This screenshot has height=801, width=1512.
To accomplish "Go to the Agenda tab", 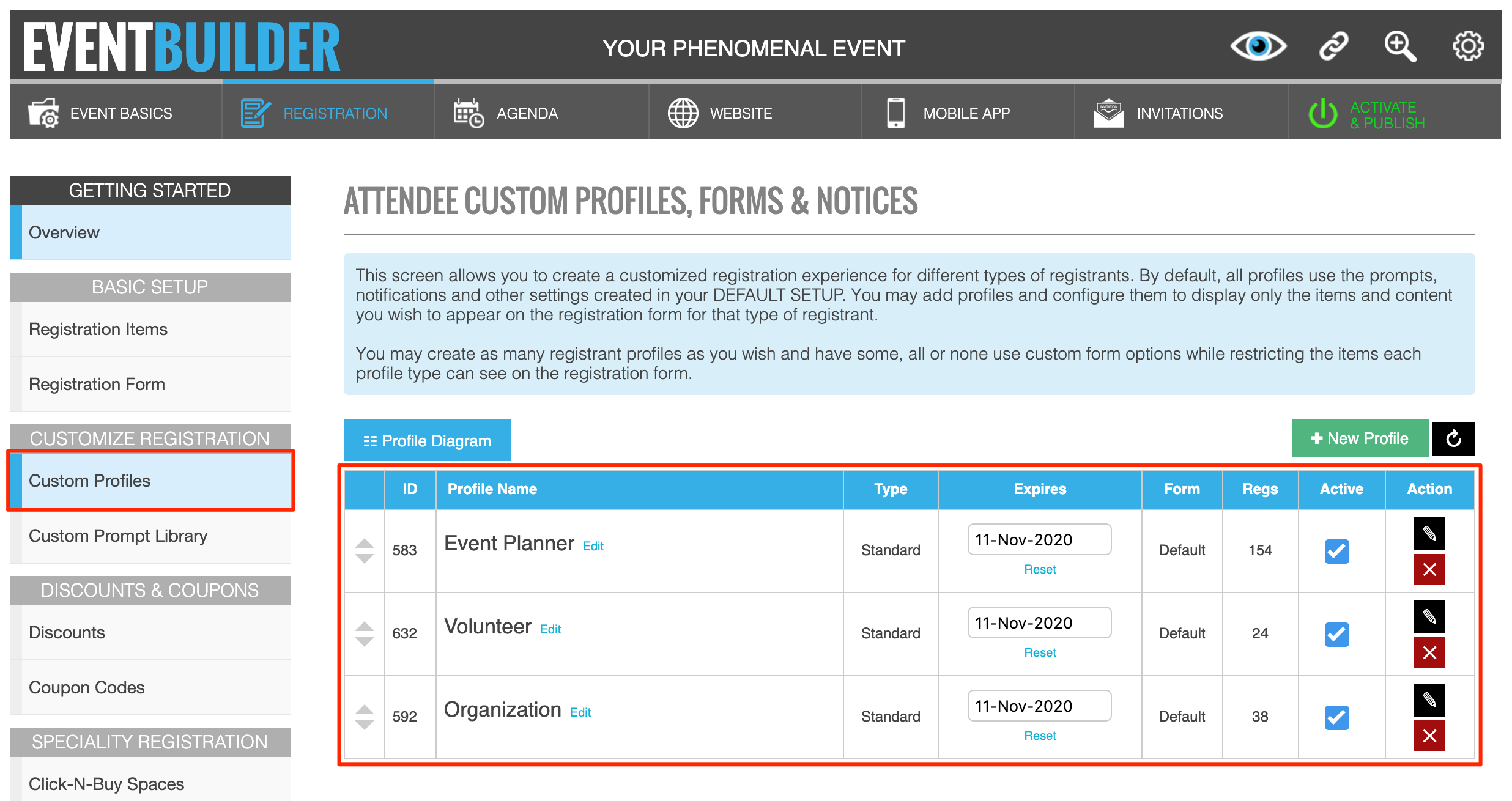I will [542, 113].
